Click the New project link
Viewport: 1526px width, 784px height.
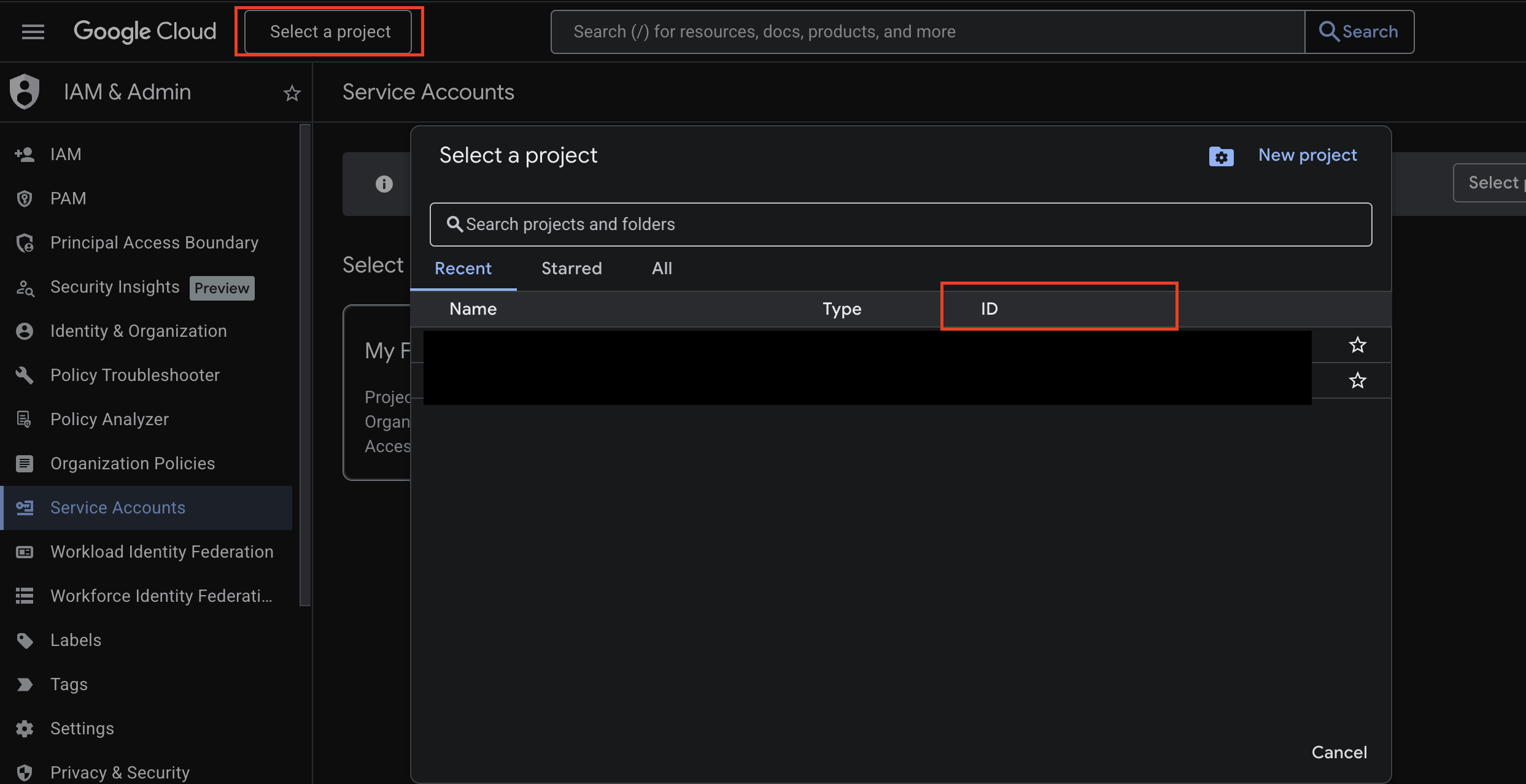1307,155
